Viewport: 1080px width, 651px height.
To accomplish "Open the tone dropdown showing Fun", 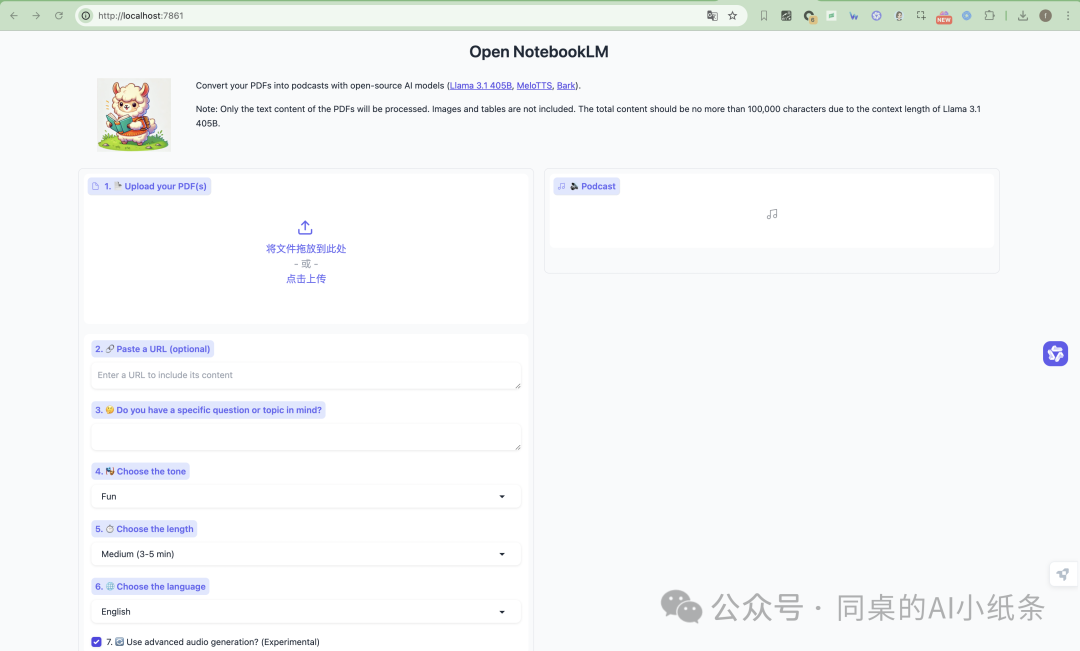I will (x=306, y=496).
